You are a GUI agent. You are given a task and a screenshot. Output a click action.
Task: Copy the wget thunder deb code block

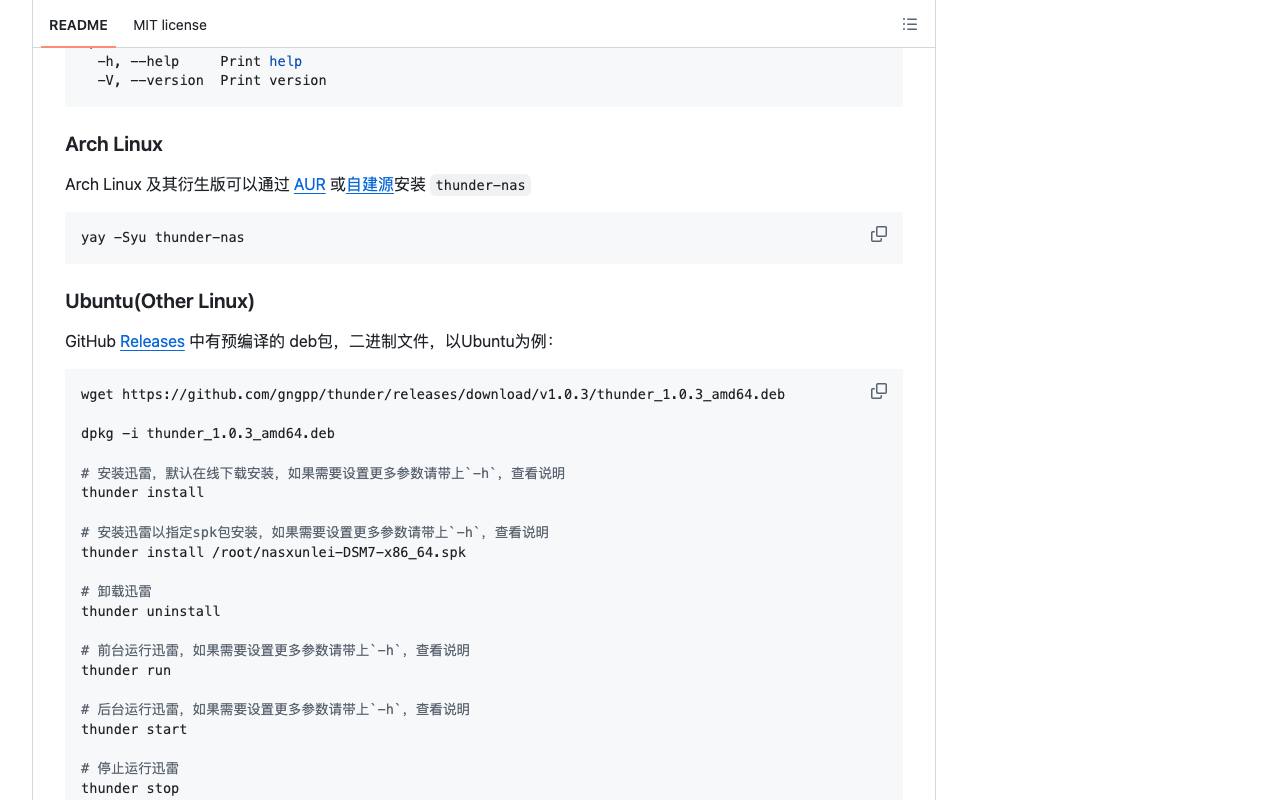[879, 391]
